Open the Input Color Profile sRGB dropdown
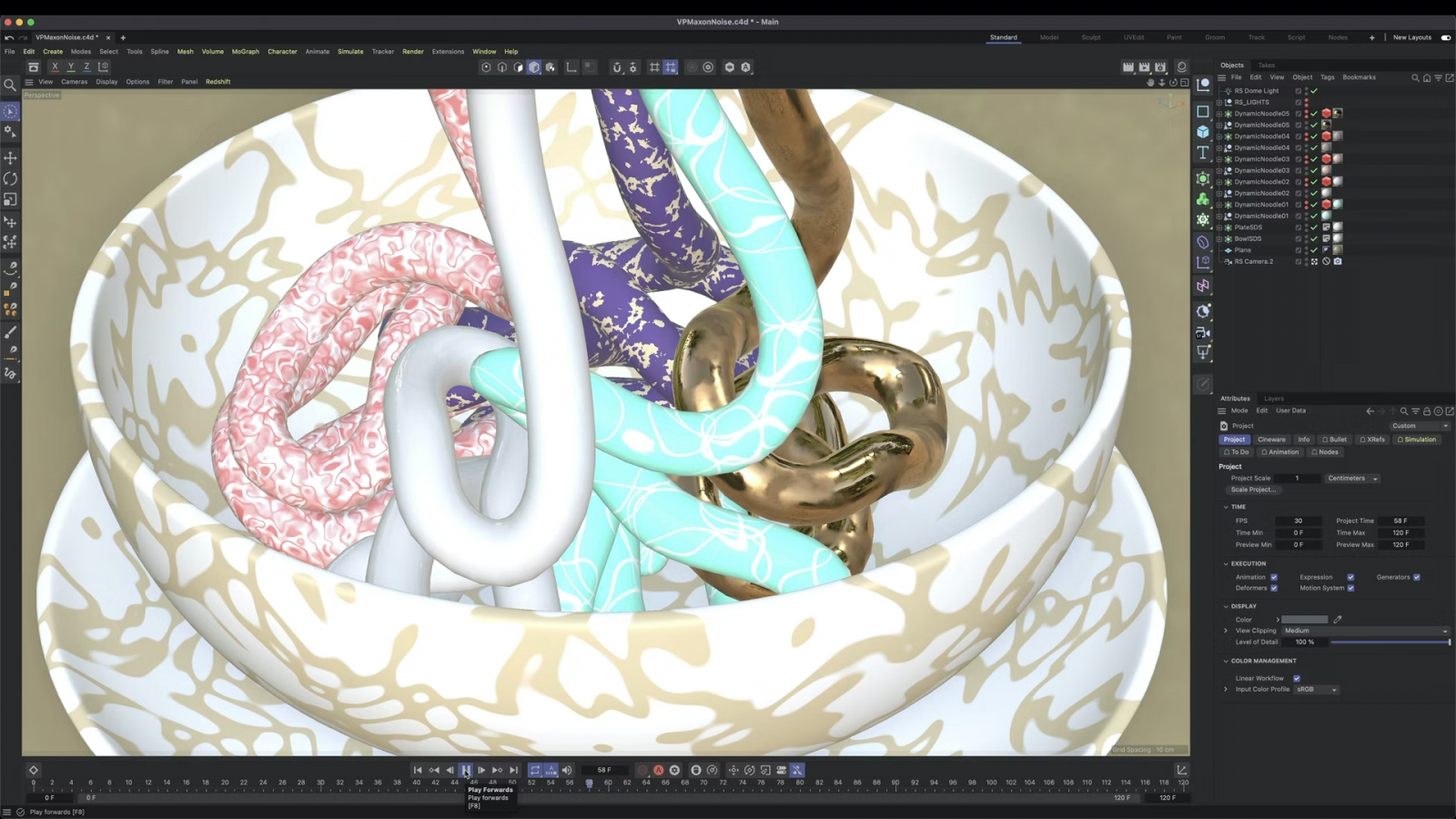This screenshot has height=819, width=1456. [1316, 690]
